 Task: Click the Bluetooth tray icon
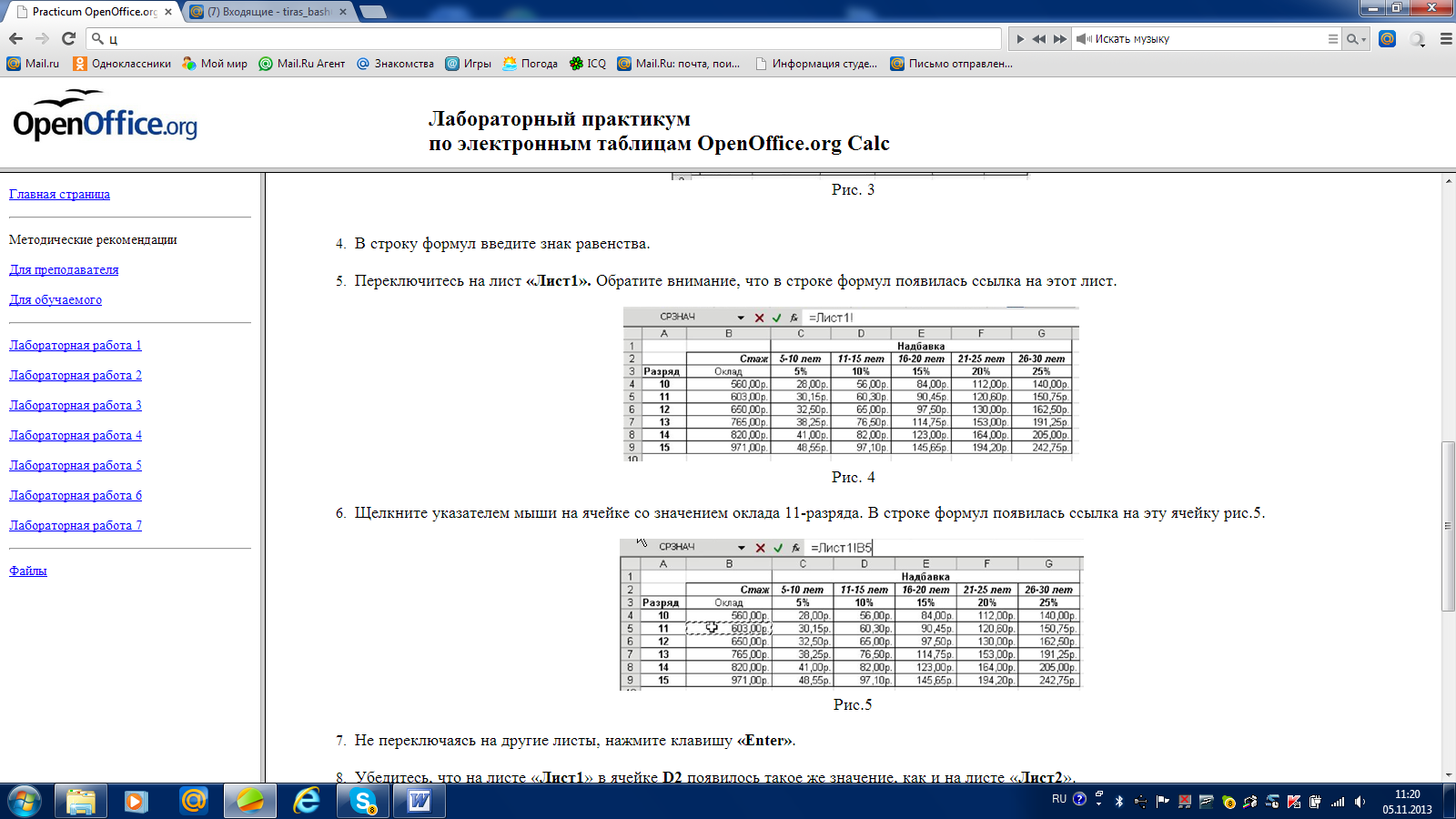click(1119, 802)
